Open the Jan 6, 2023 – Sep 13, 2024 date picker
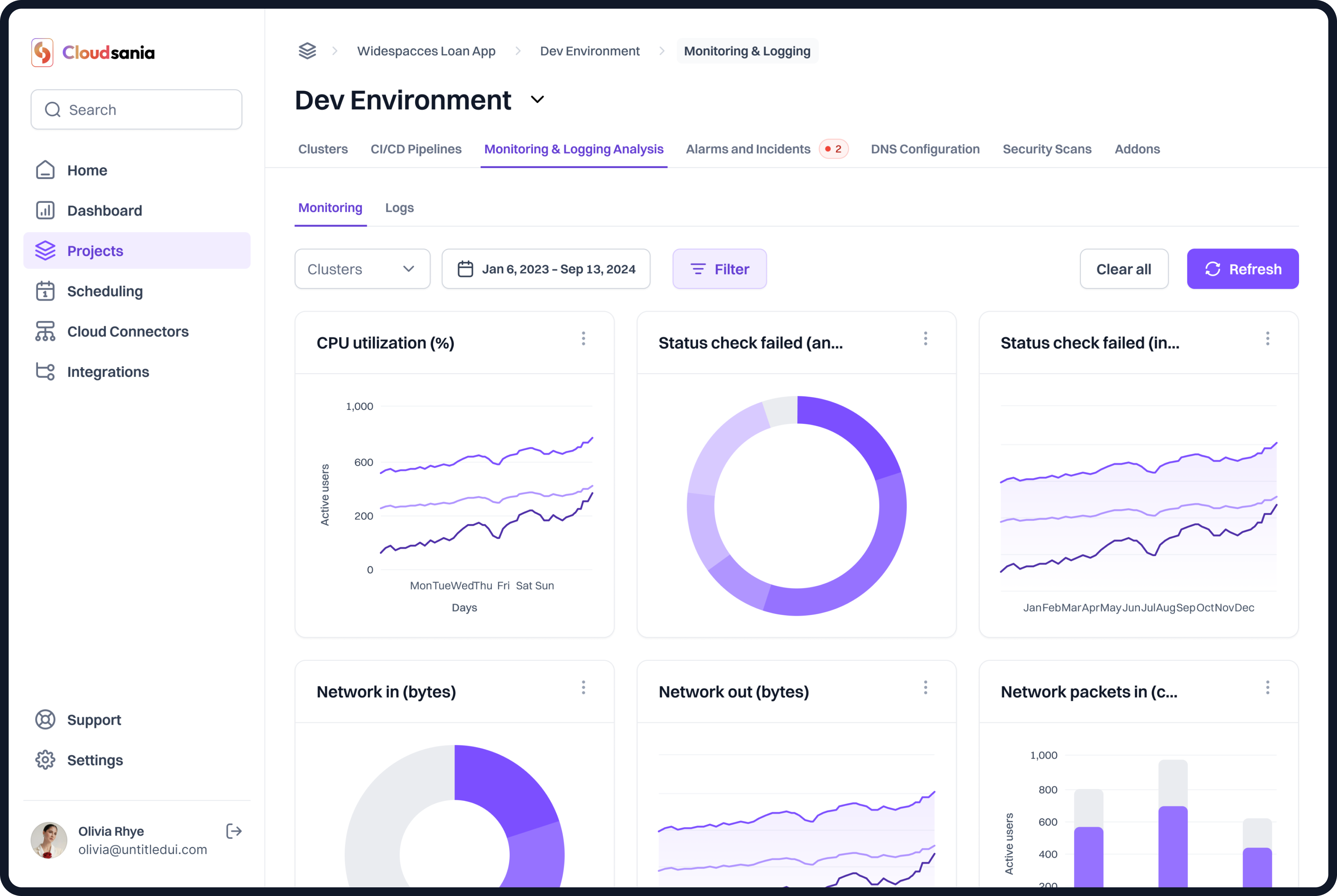Viewport: 1337px width, 896px height. pyautogui.click(x=546, y=269)
